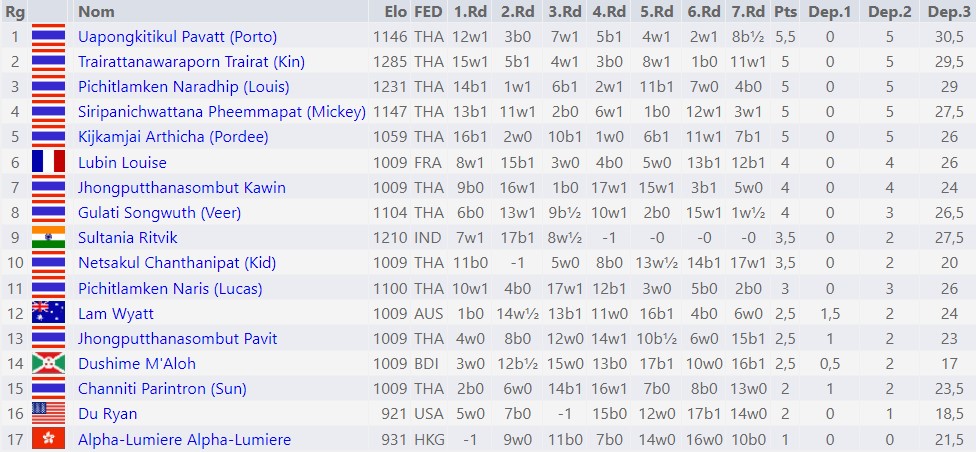Click the Thai flag beside Gulati Songwuth
The width and height of the screenshot is (976, 452).
49,212
